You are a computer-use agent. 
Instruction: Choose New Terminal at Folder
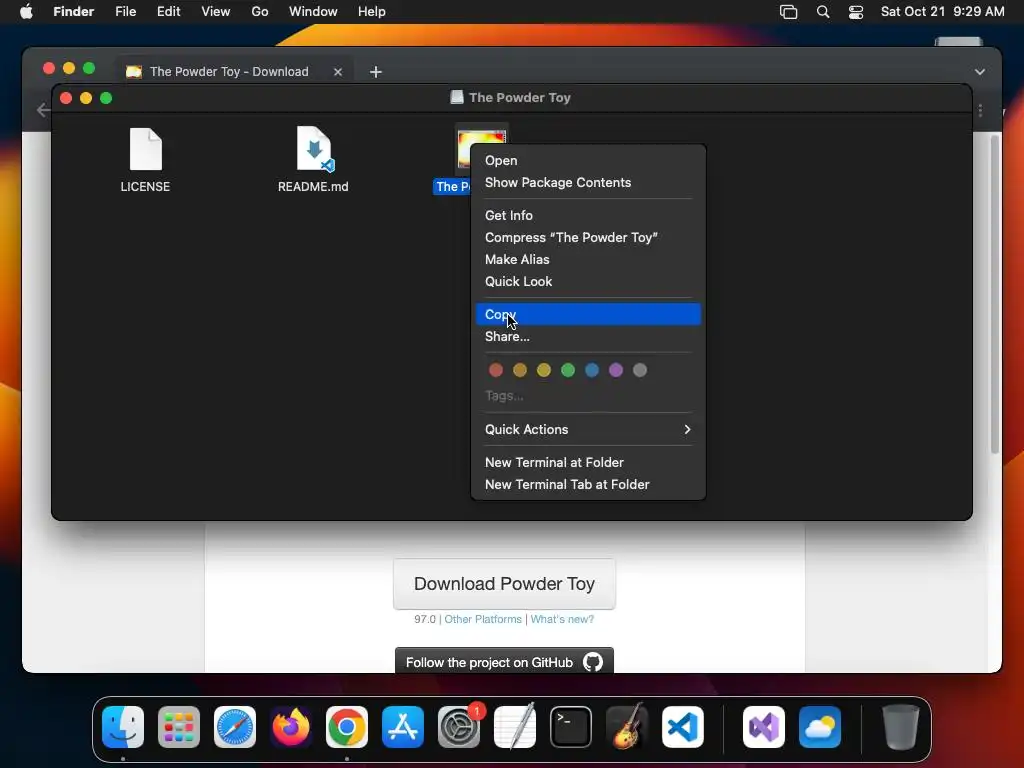pos(588,462)
